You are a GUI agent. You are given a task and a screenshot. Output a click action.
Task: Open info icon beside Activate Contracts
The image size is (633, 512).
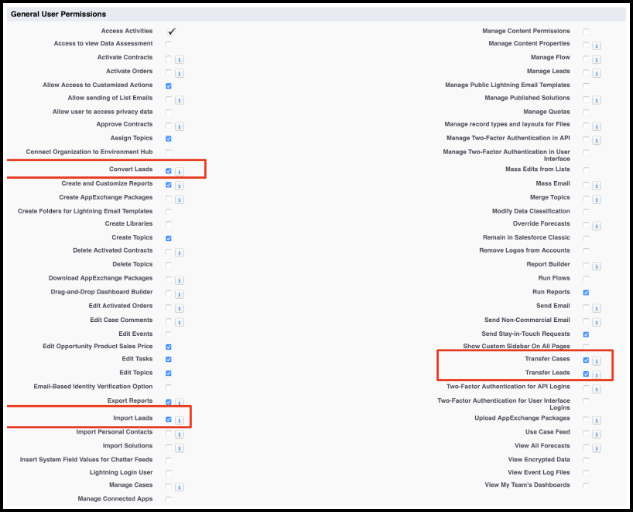click(179, 60)
